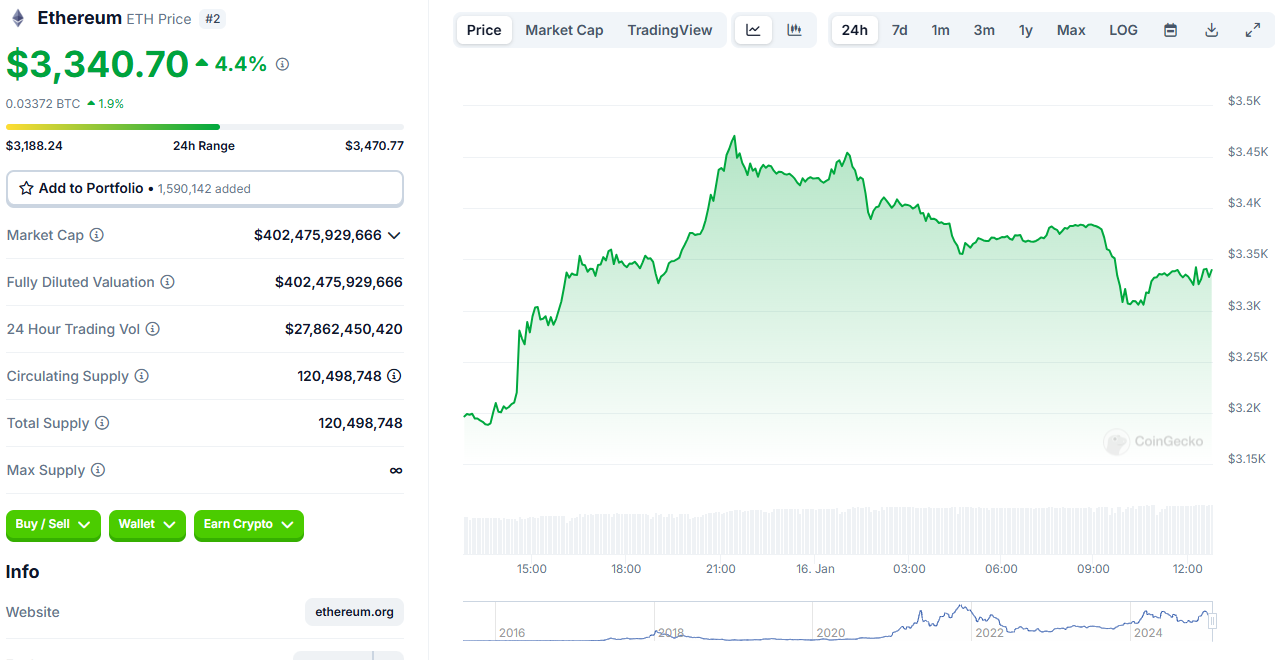Image resolution: width=1275 pixels, height=660 pixels.
Task: Select 1m time range
Action: pos(941,30)
